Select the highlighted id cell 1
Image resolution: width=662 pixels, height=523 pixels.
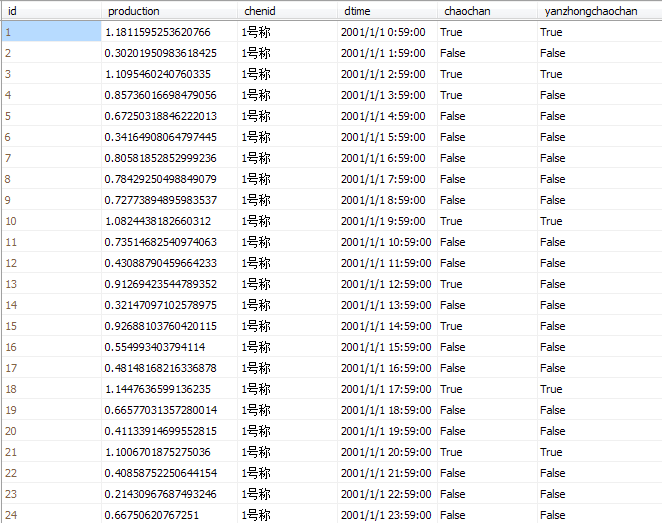[x=52, y=32]
